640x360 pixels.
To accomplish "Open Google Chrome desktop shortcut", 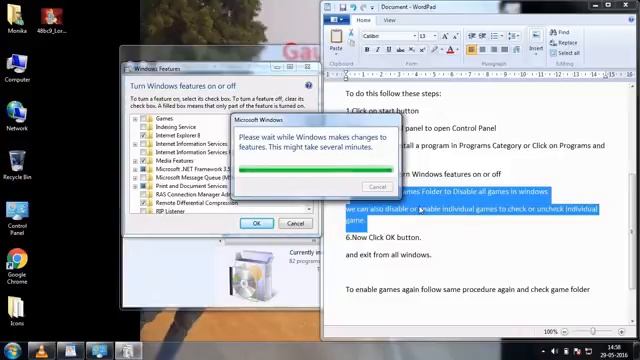I will (x=17, y=266).
